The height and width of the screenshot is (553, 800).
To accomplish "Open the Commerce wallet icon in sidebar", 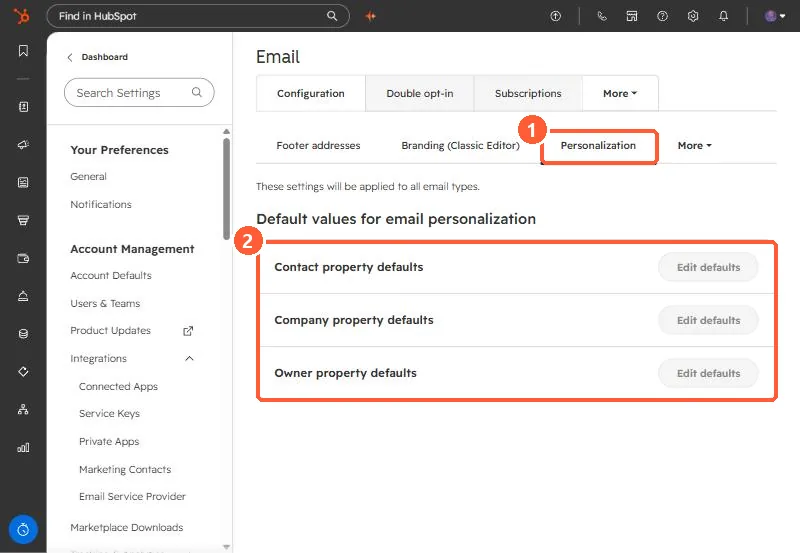I will pyautogui.click(x=23, y=258).
